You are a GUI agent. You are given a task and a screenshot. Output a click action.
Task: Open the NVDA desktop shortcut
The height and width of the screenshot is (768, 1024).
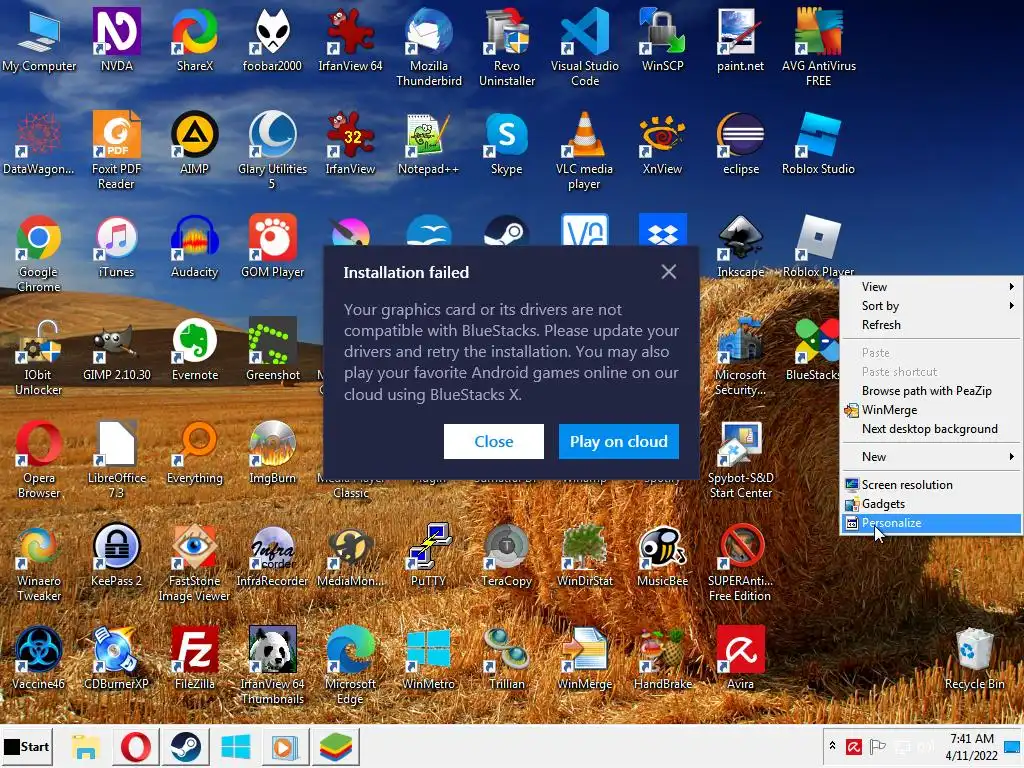coord(117,39)
